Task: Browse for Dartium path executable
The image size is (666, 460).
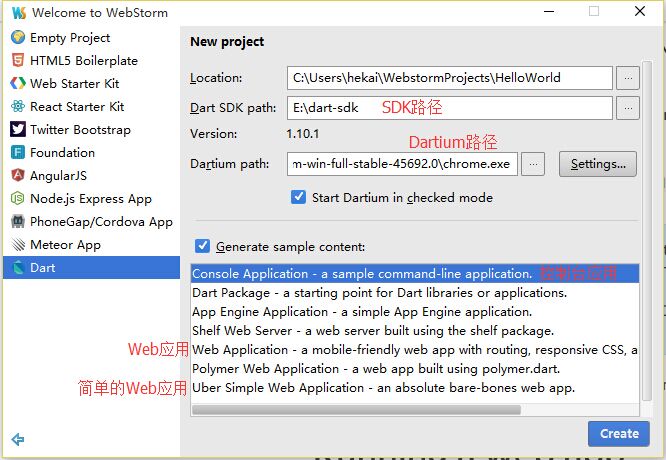Action: (x=533, y=164)
